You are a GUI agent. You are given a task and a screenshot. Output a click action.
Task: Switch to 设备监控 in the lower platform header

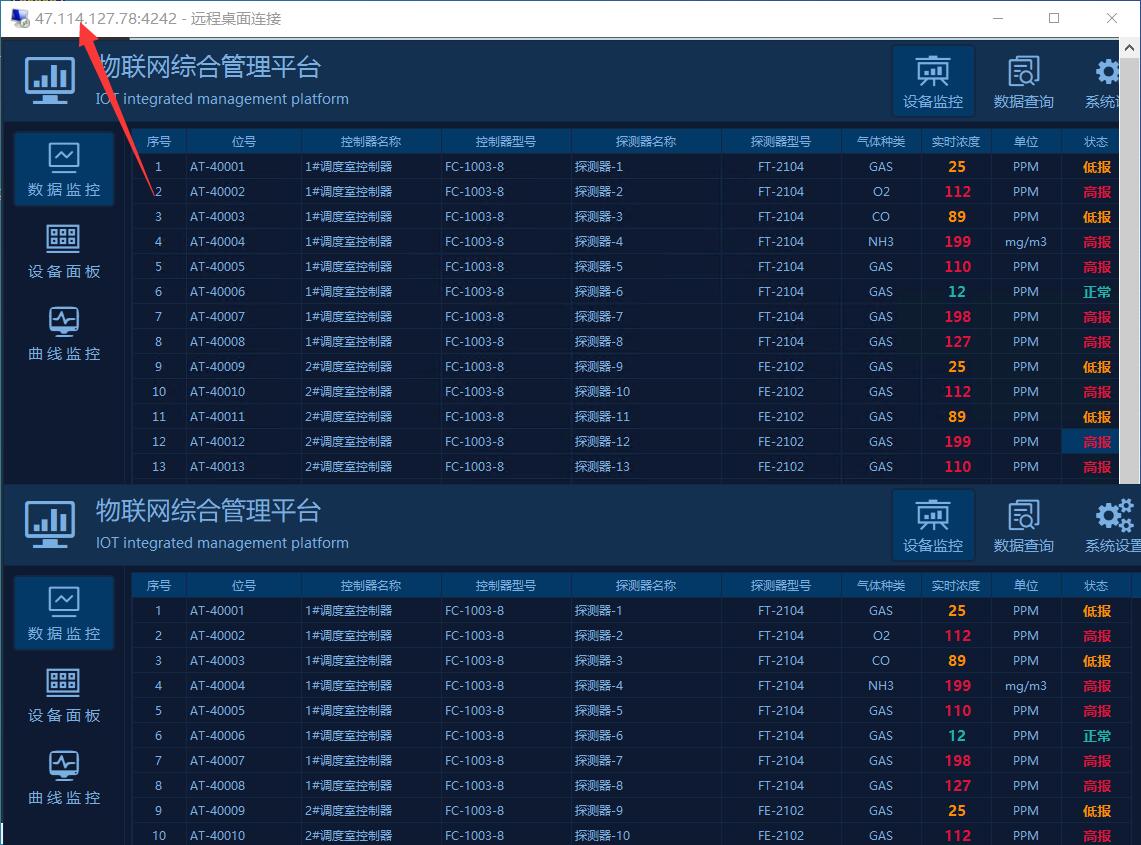pos(932,526)
